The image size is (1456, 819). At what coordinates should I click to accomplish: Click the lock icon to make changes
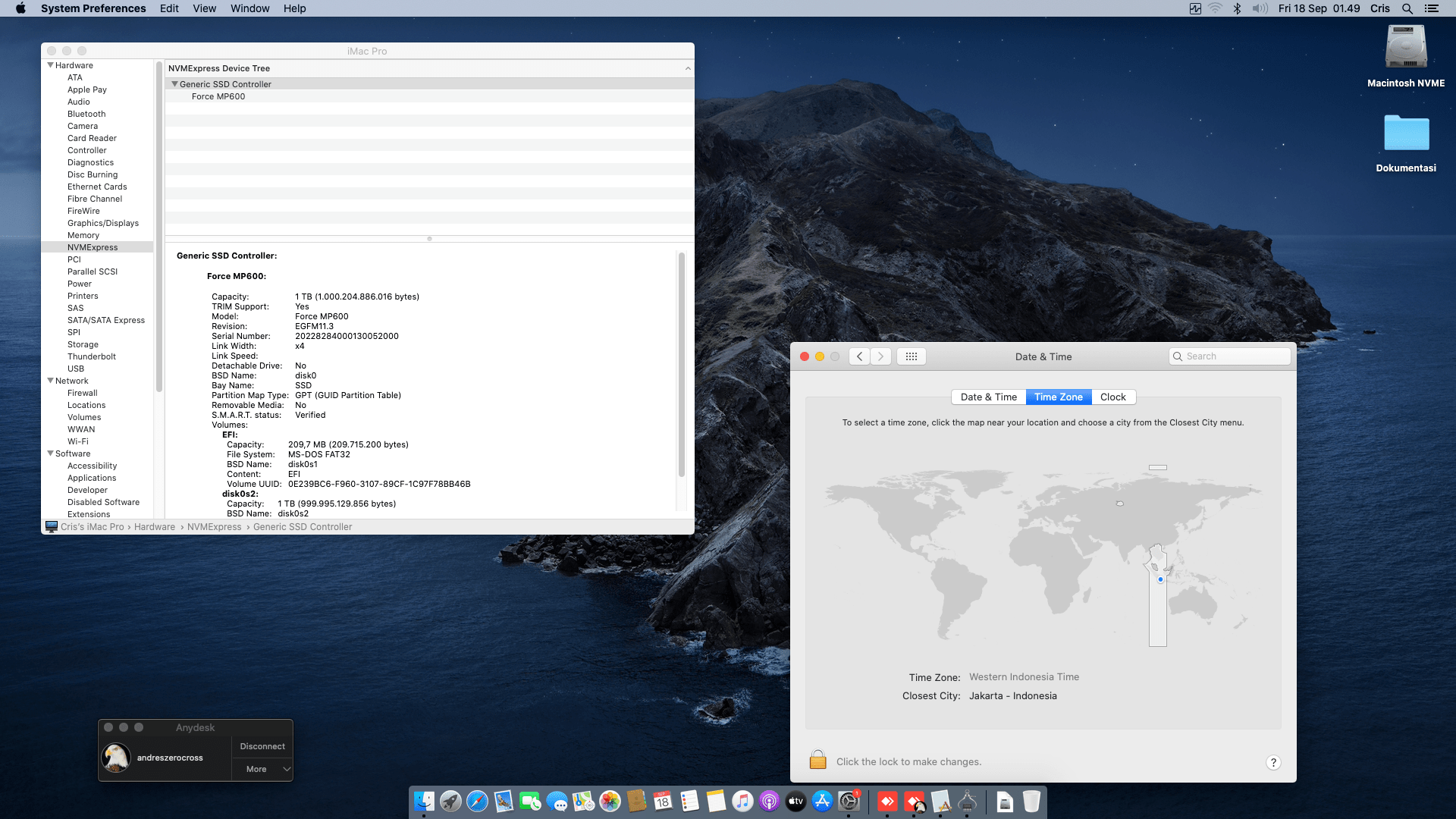click(817, 760)
